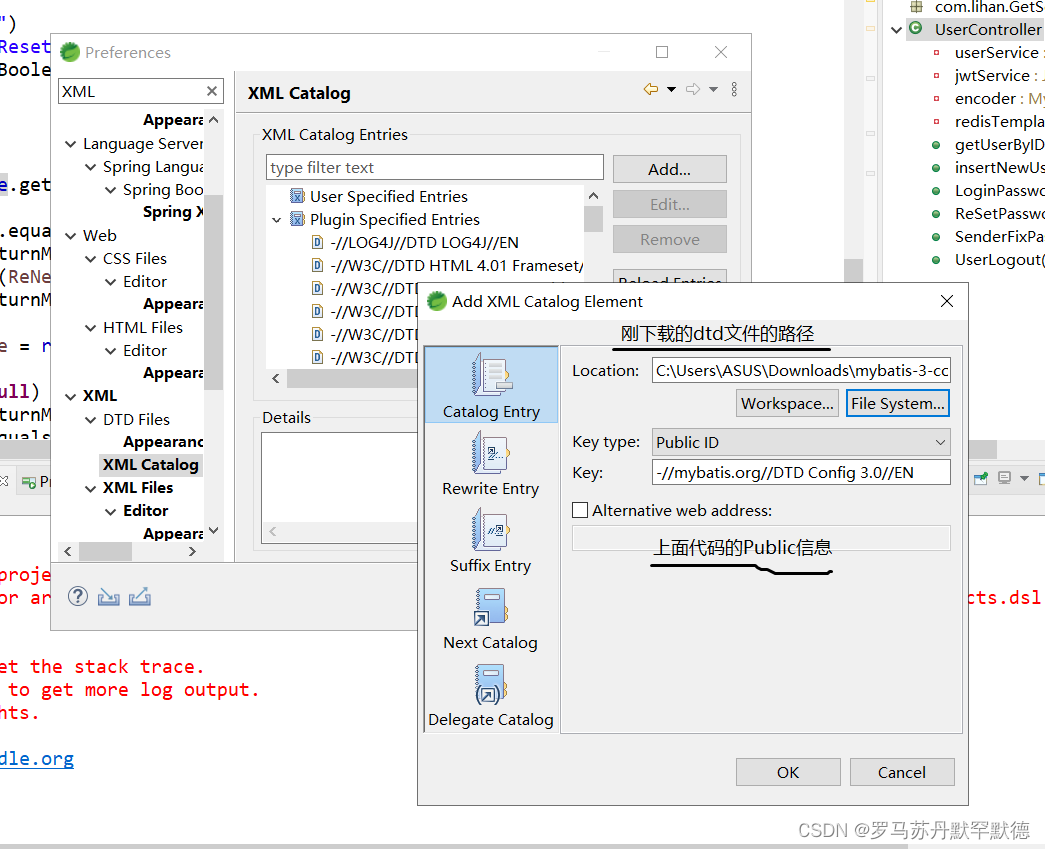Image resolution: width=1045 pixels, height=849 pixels.
Task: Click the Add... button
Action: [669, 169]
